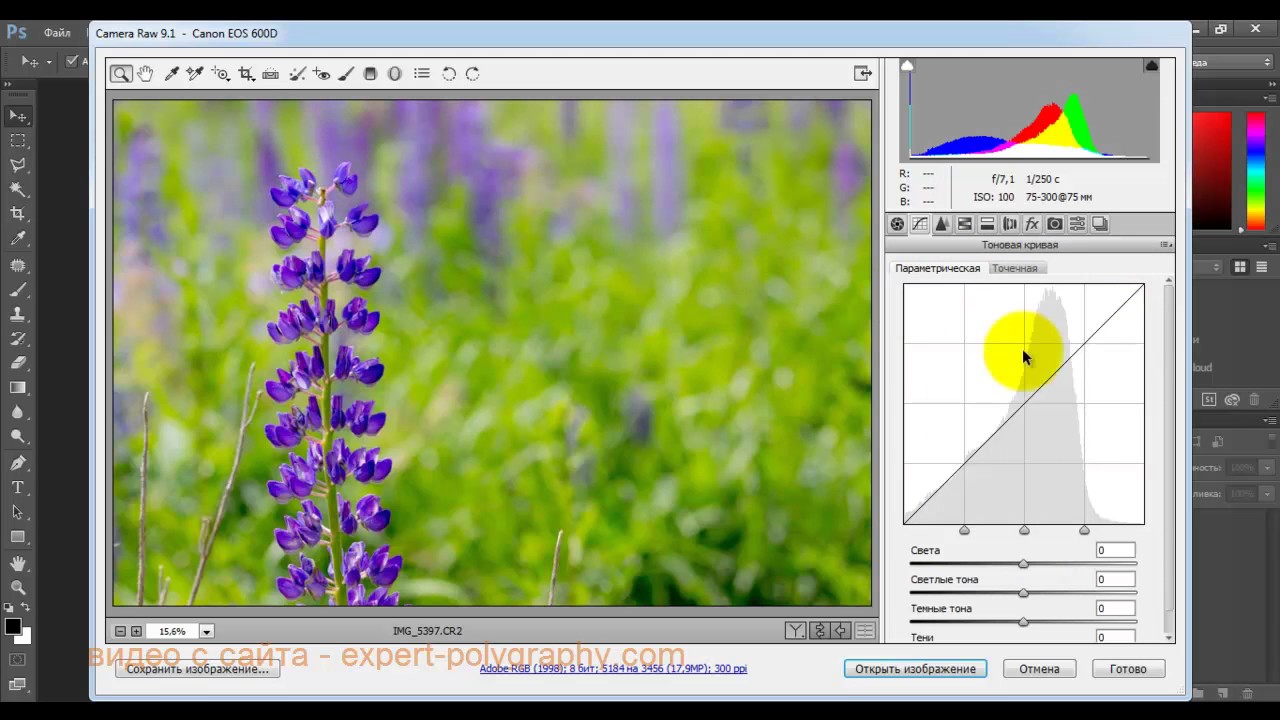Open the Basic panel tab icon
This screenshot has height=720, width=1280.
[x=898, y=224]
